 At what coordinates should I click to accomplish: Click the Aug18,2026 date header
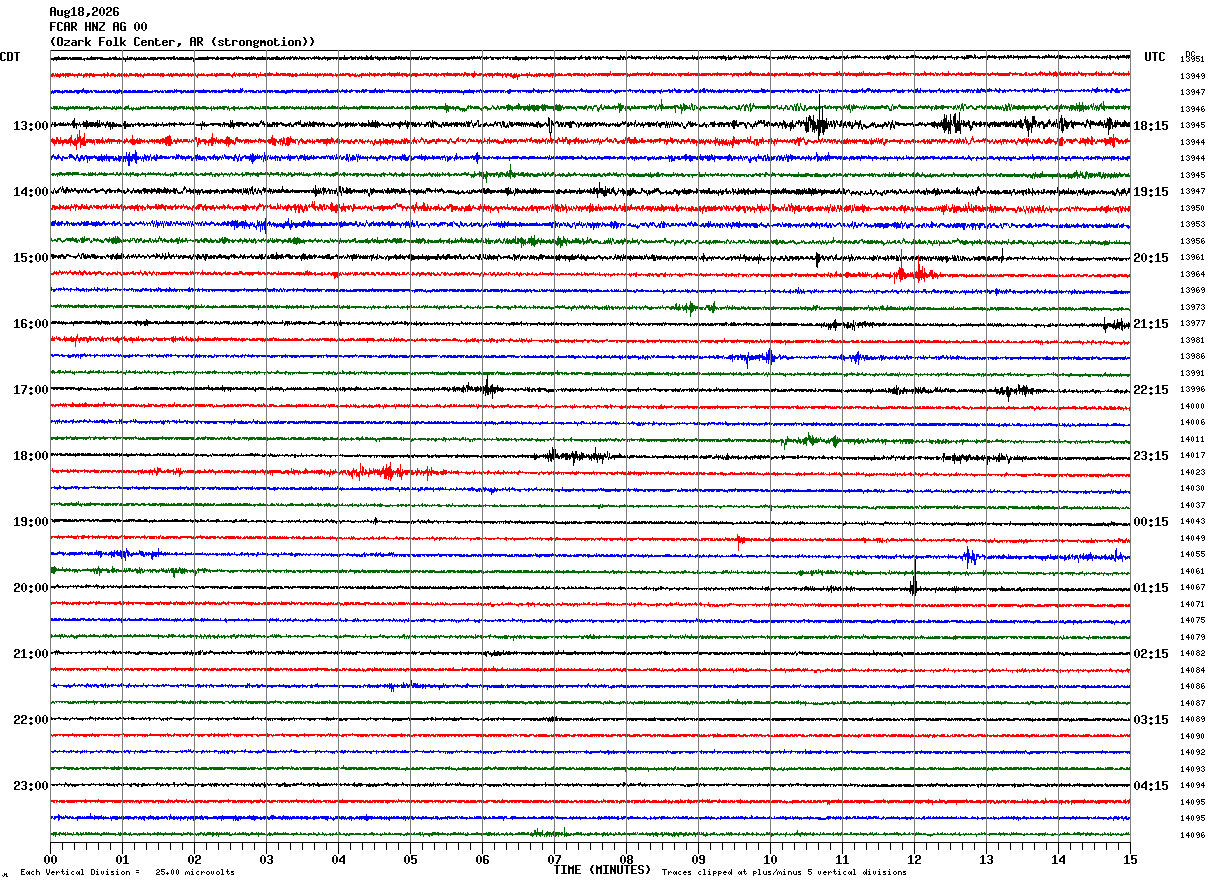coord(84,12)
